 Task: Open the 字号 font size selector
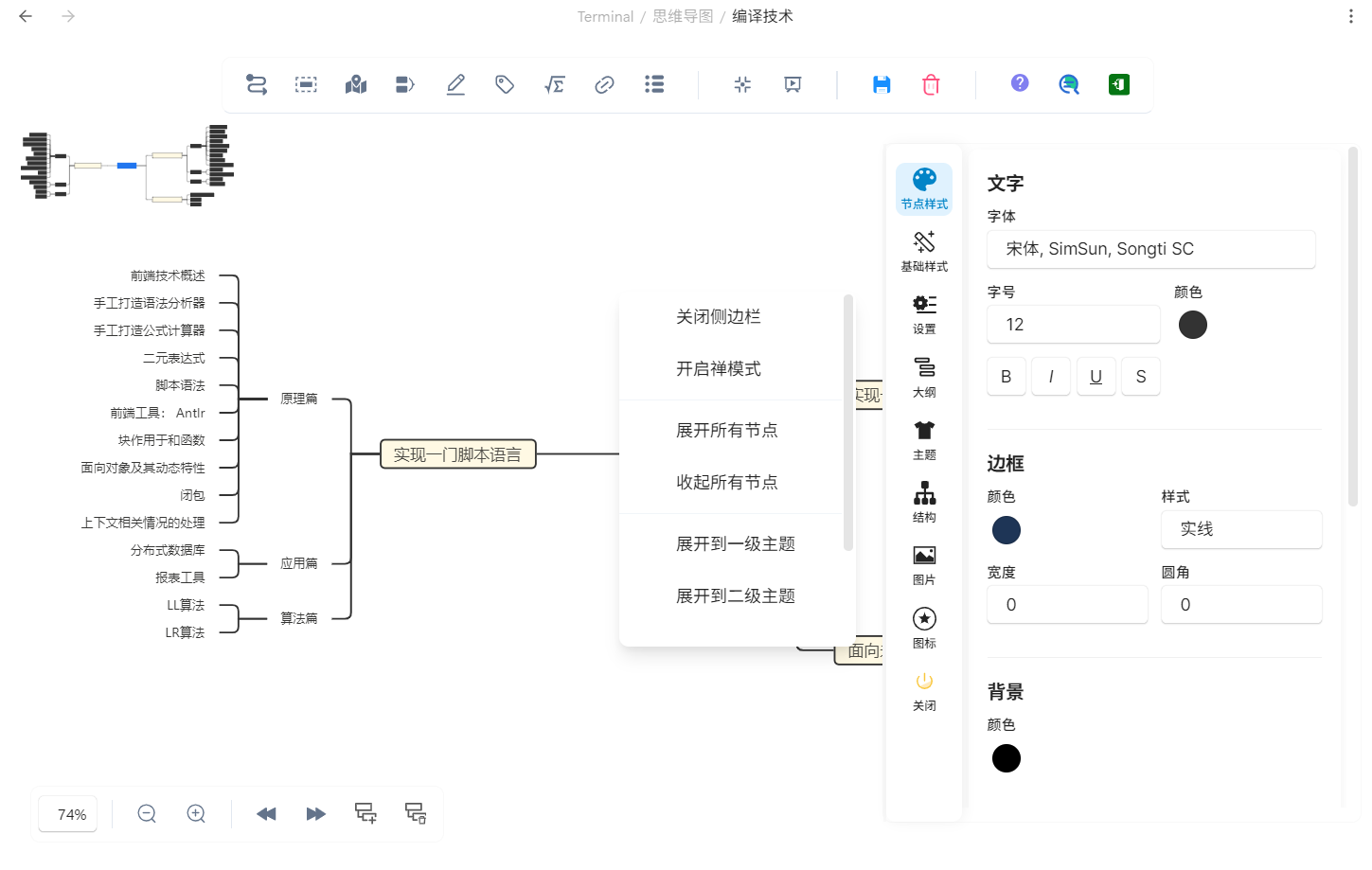point(1074,325)
